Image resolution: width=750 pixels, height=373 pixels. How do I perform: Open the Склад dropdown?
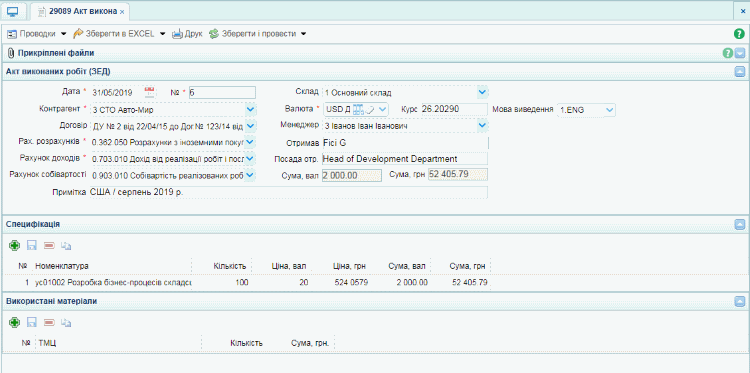tap(483, 92)
